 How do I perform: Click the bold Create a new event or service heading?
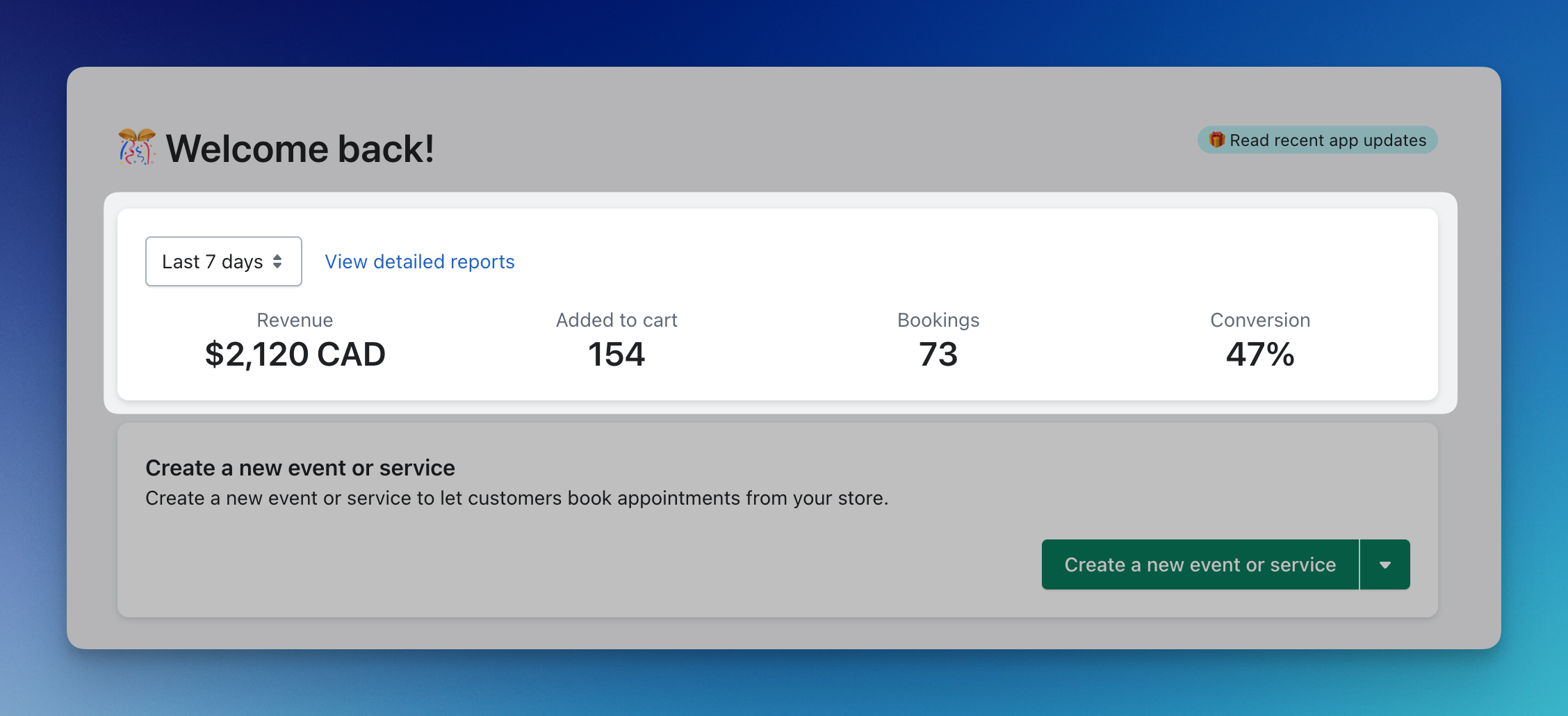tap(300, 468)
